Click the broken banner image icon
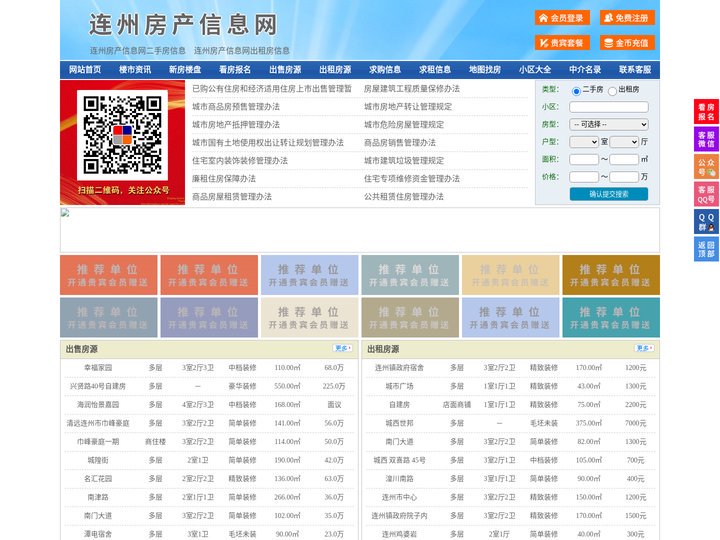This screenshot has width=720, height=540. (x=65, y=213)
